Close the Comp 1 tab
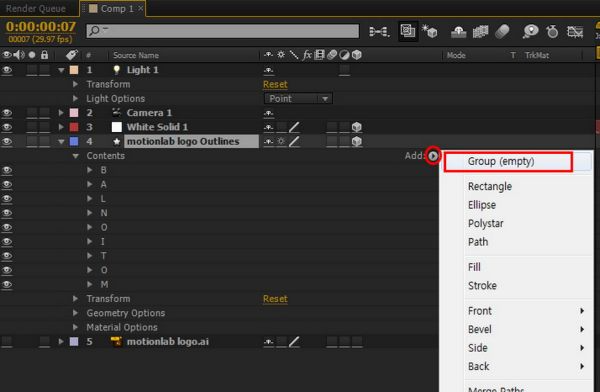 point(141,8)
